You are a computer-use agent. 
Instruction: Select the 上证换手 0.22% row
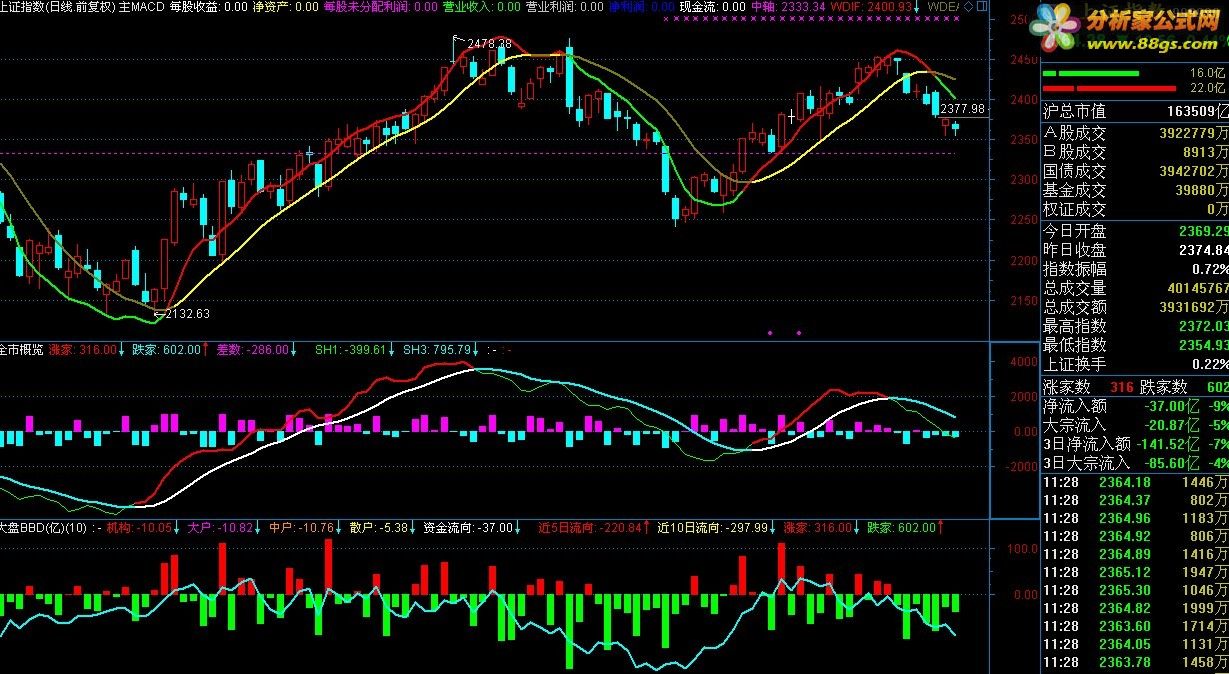point(1135,364)
